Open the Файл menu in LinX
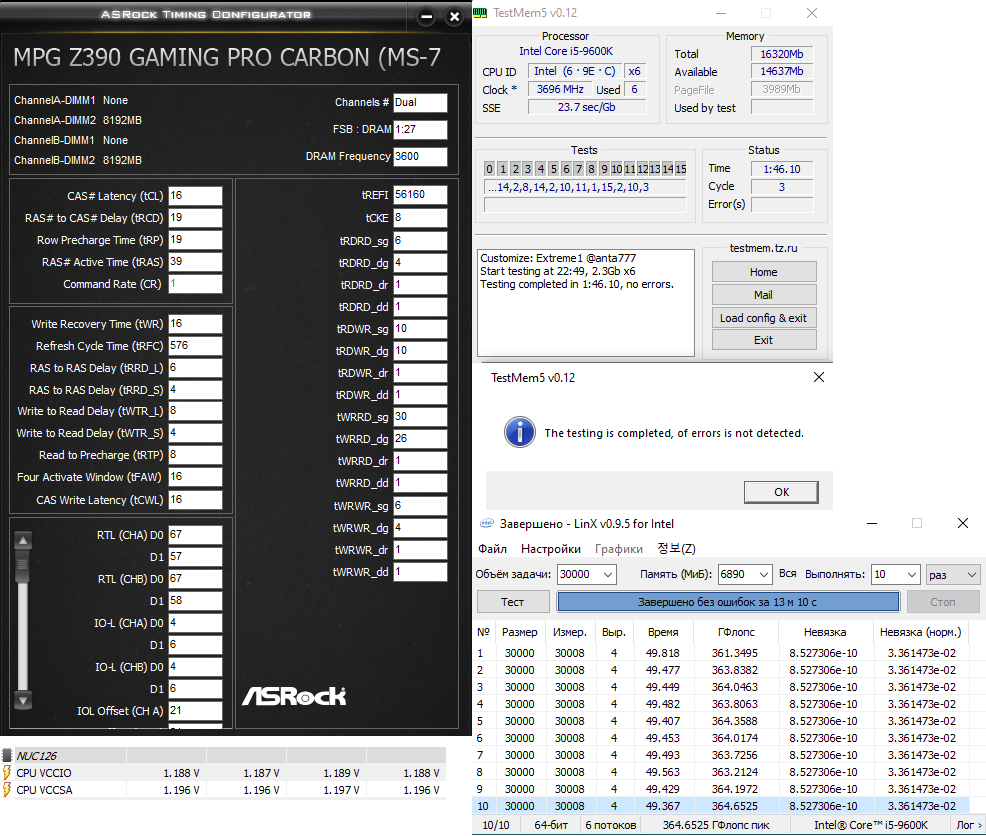The height and width of the screenshot is (836, 986). 492,549
